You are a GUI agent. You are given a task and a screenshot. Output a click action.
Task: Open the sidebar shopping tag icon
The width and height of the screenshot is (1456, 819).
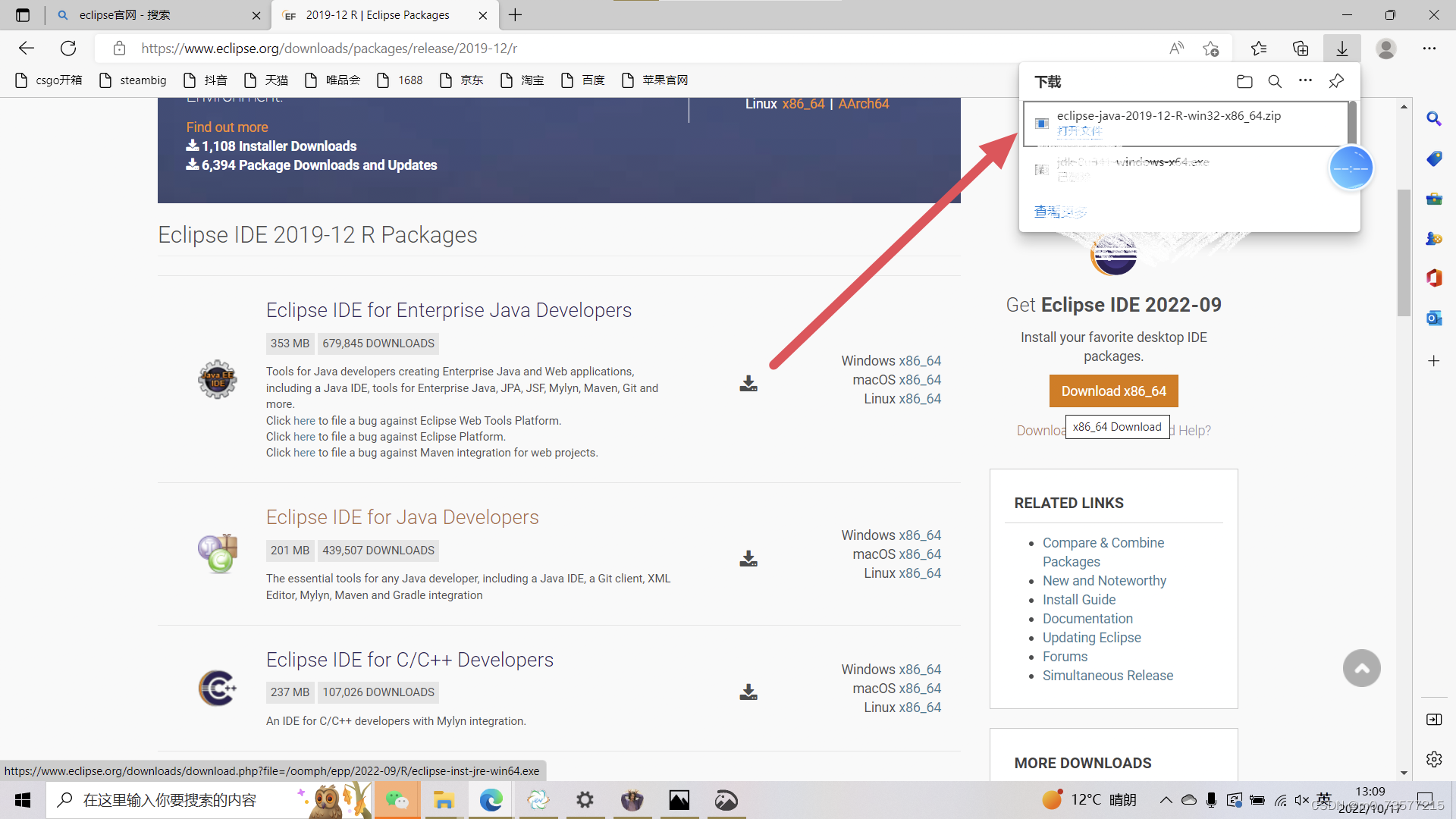tap(1434, 158)
